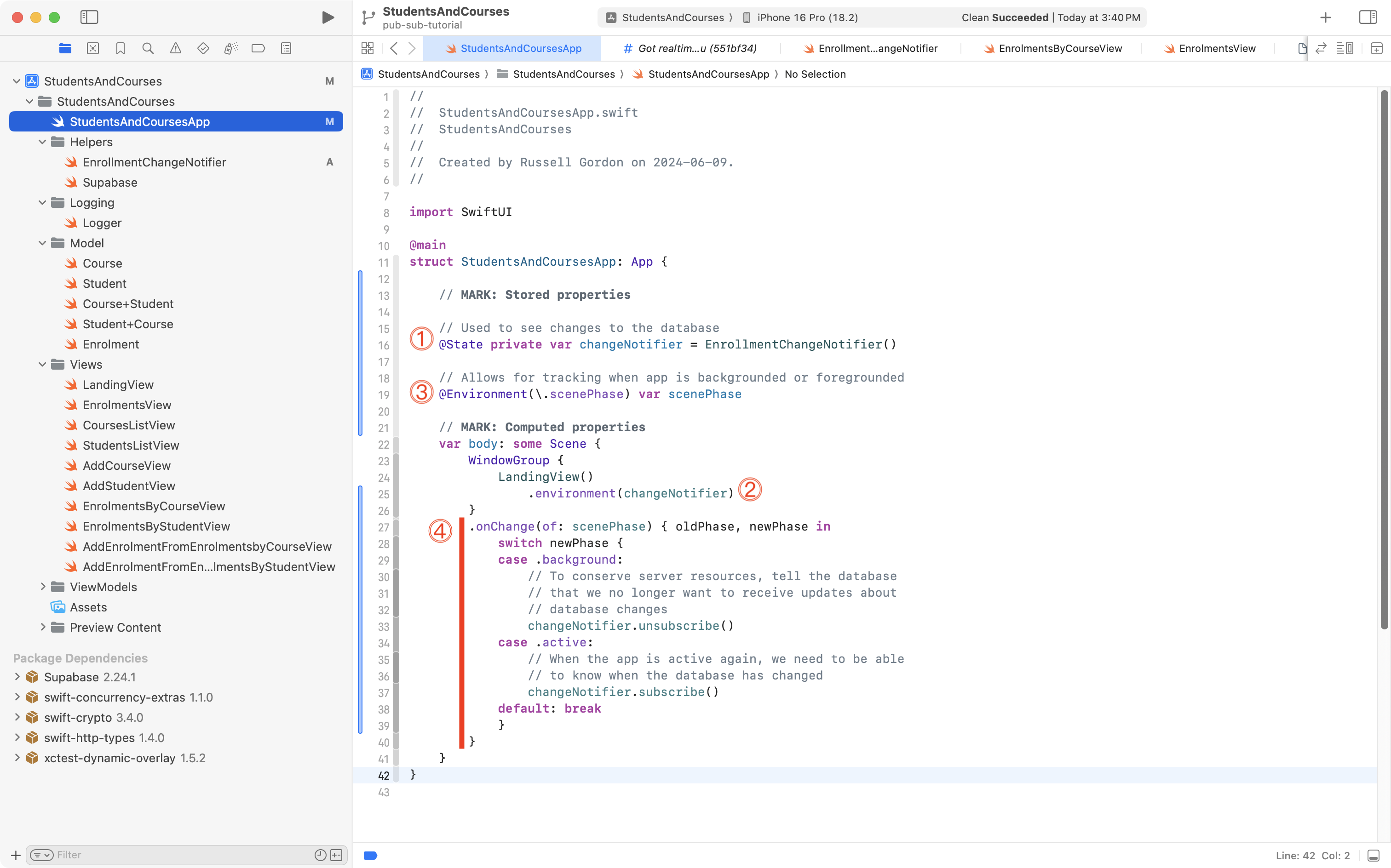Switch to the EnrolmentsByCourseView tab
The width and height of the screenshot is (1391, 868).
coord(1060,48)
